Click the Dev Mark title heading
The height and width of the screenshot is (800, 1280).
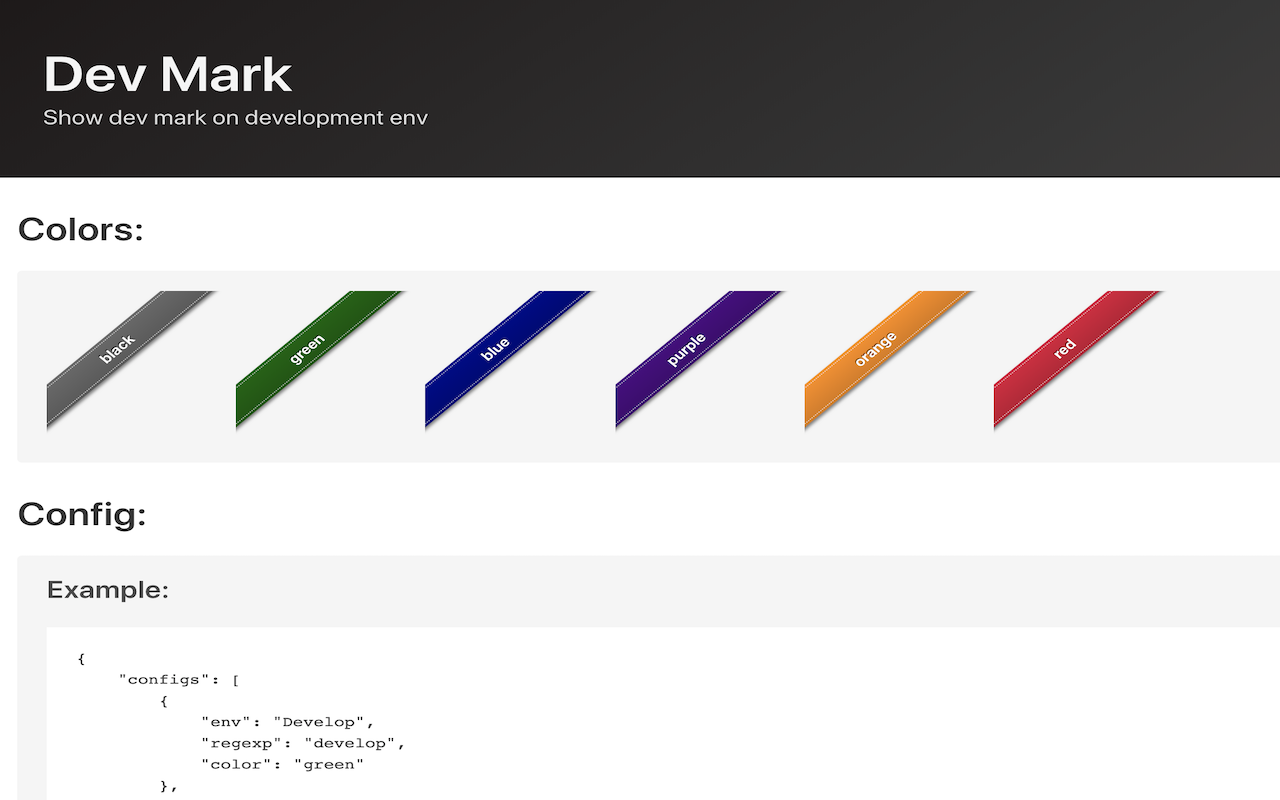tap(167, 74)
